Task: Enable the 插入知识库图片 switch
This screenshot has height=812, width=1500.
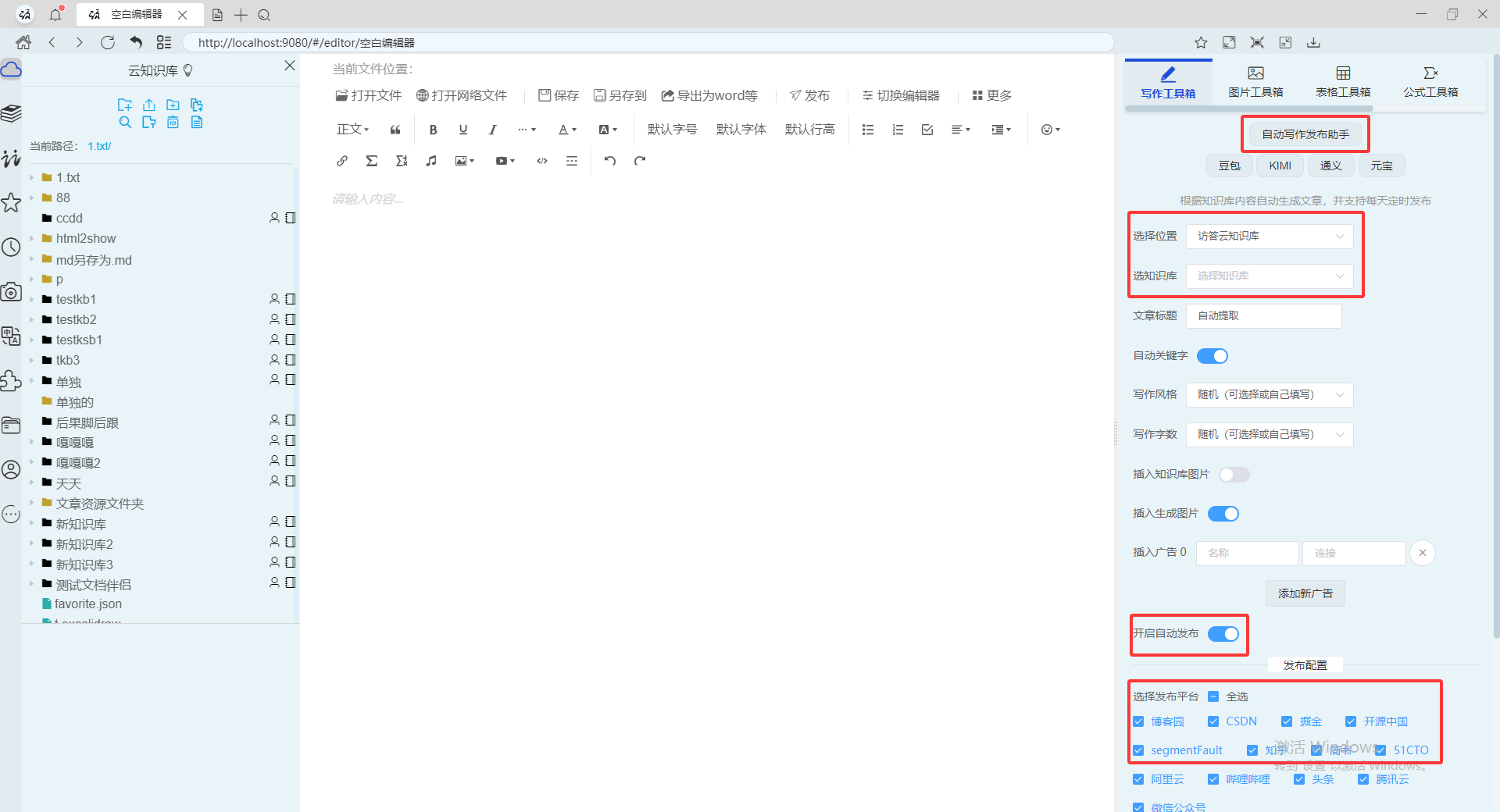Action: tap(1234, 475)
